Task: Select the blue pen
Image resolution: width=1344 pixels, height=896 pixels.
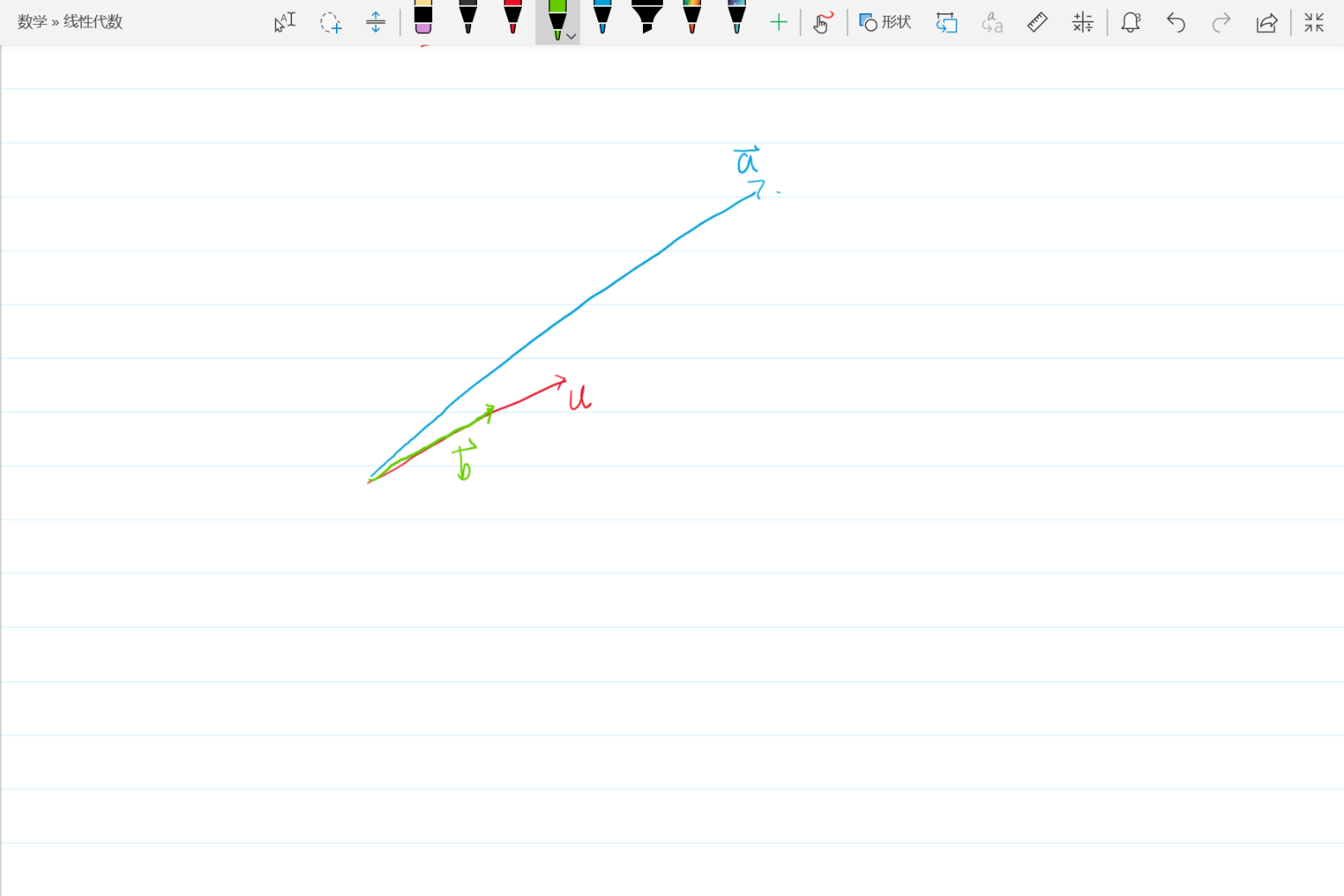Action: point(602,17)
